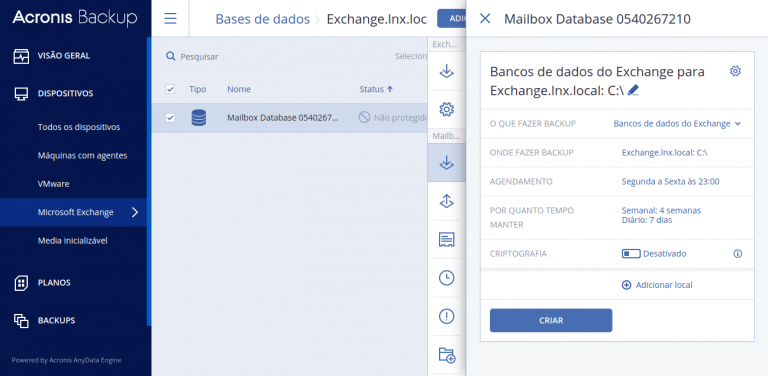Select VMware in sidebar
The width and height of the screenshot is (768, 376).
click(53, 184)
